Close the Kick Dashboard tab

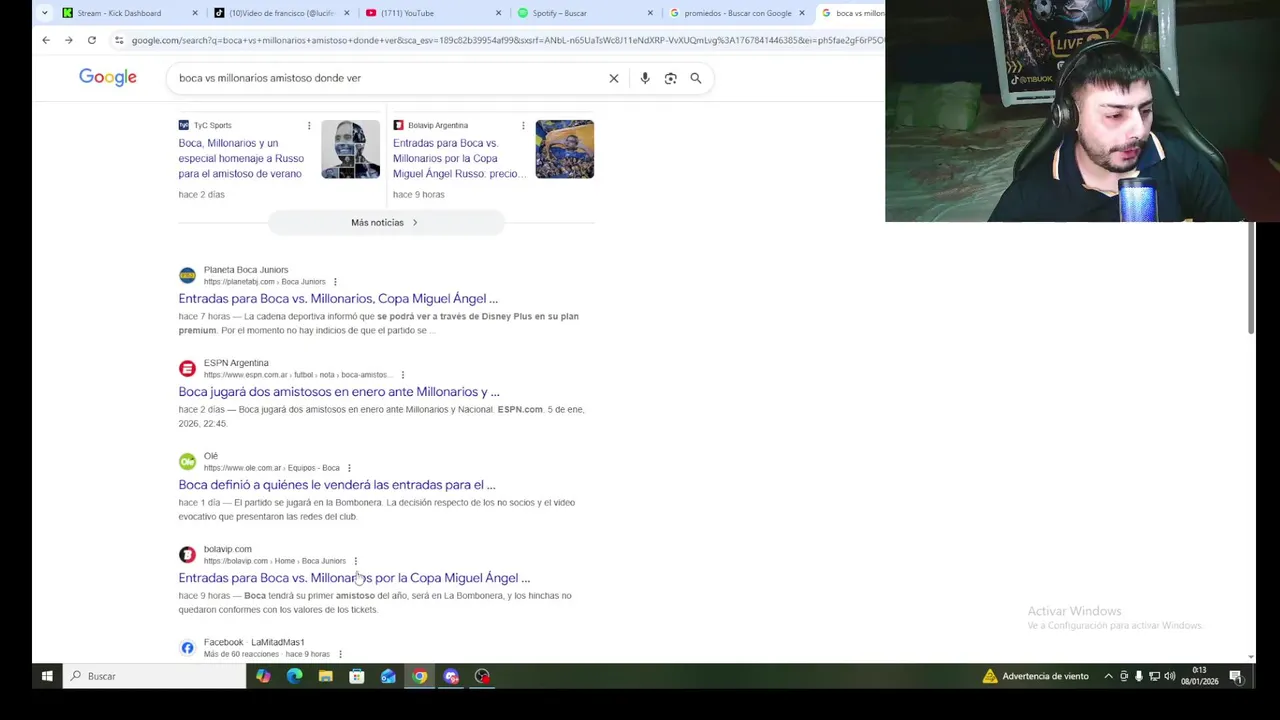(195, 13)
